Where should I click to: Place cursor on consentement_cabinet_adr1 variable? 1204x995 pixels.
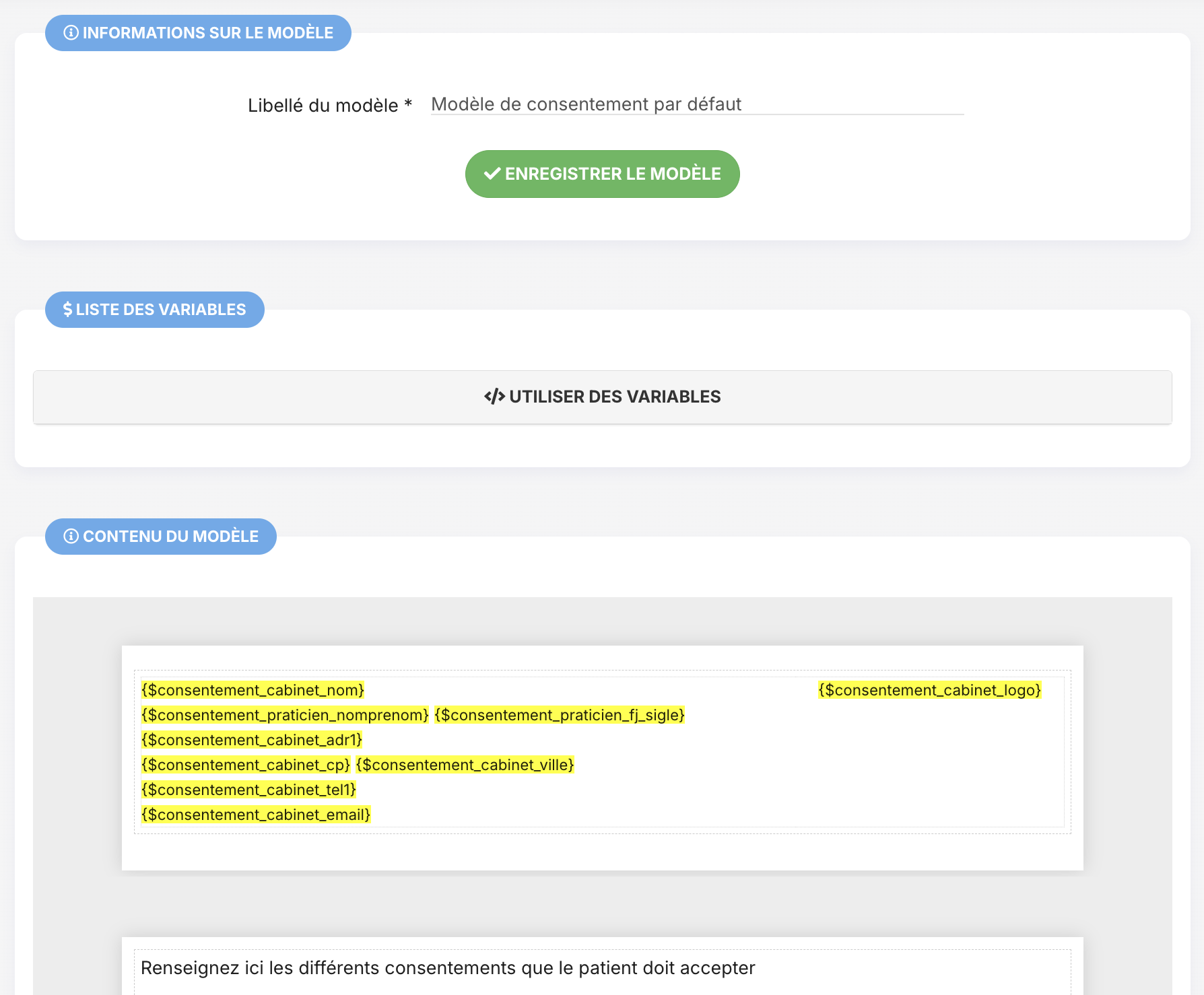click(252, 740)
